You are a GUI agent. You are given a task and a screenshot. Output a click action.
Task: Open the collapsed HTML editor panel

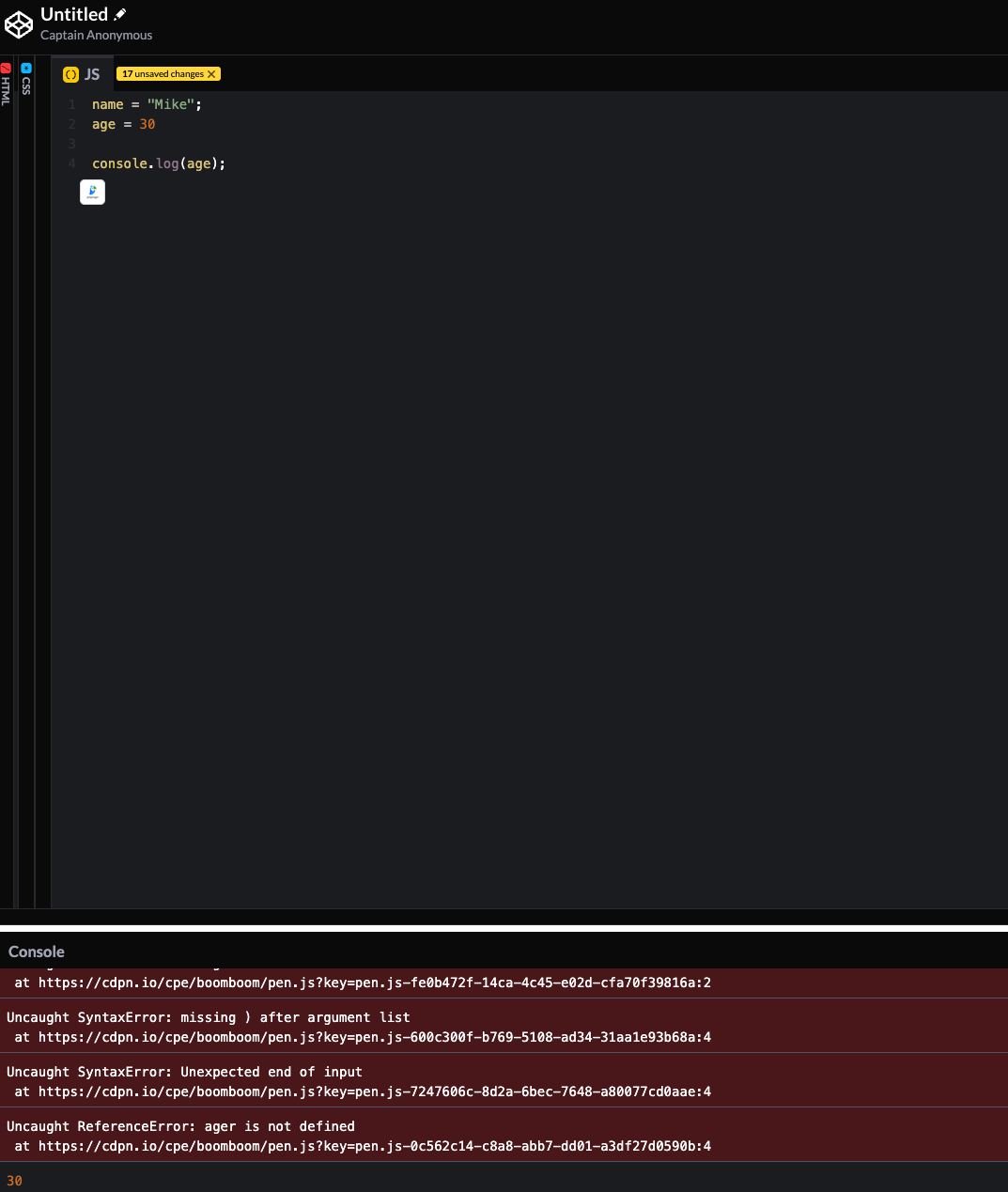coord(6,85)
